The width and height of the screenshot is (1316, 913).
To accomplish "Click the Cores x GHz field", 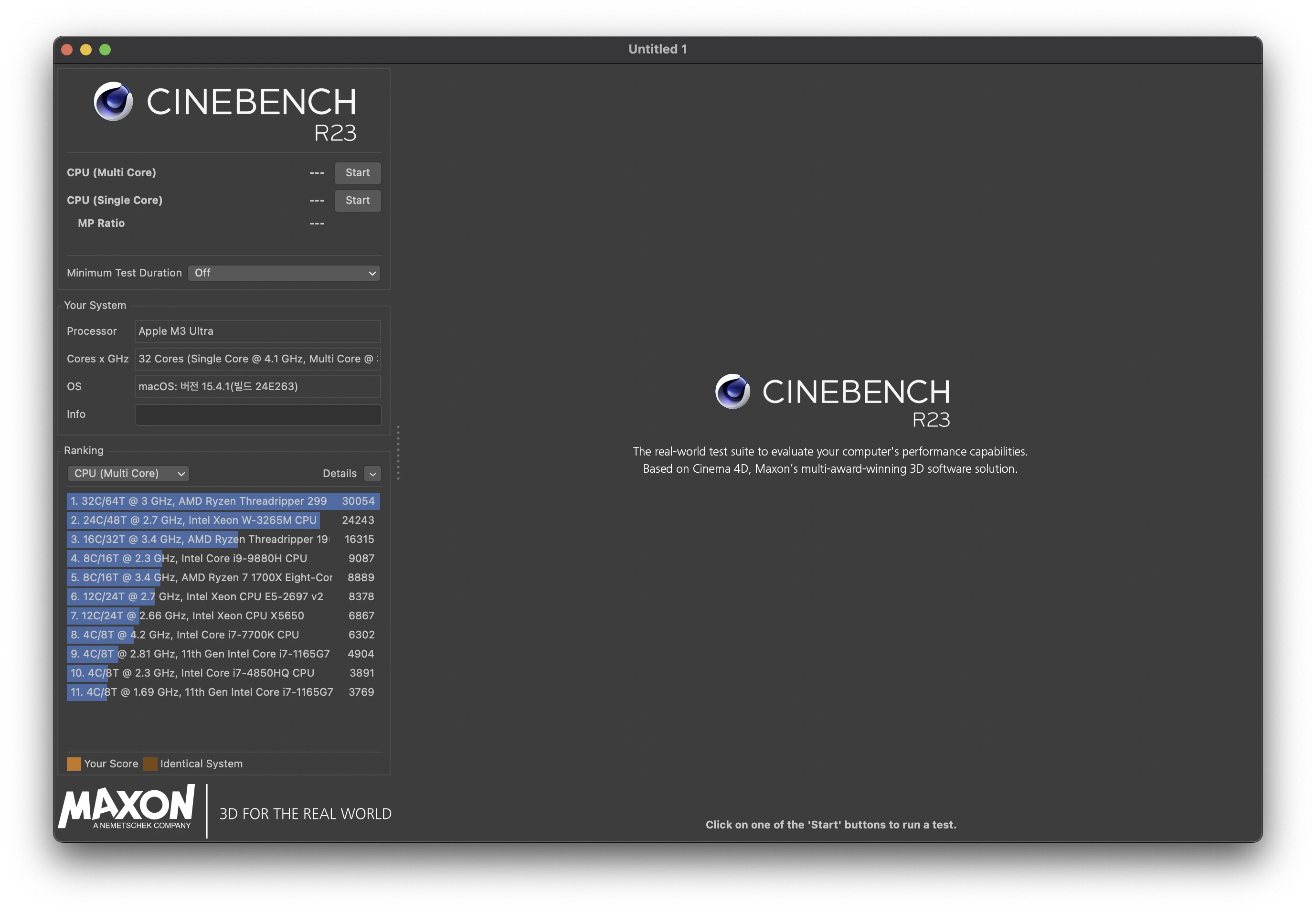I will coord(257,359).
